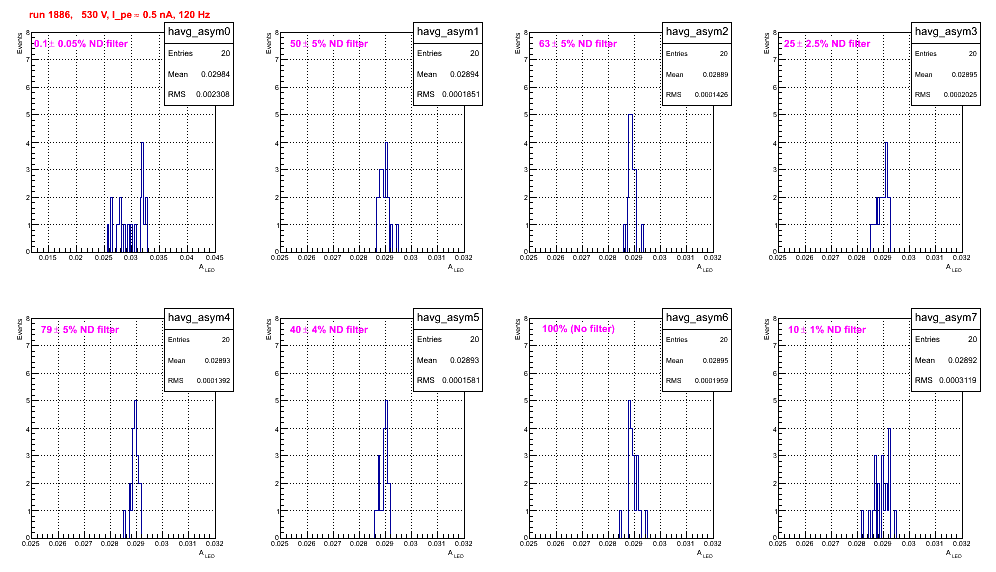Select the '50± 5% ND filter' label
Viewport: 996px width, 572px height.
point(329,44)
